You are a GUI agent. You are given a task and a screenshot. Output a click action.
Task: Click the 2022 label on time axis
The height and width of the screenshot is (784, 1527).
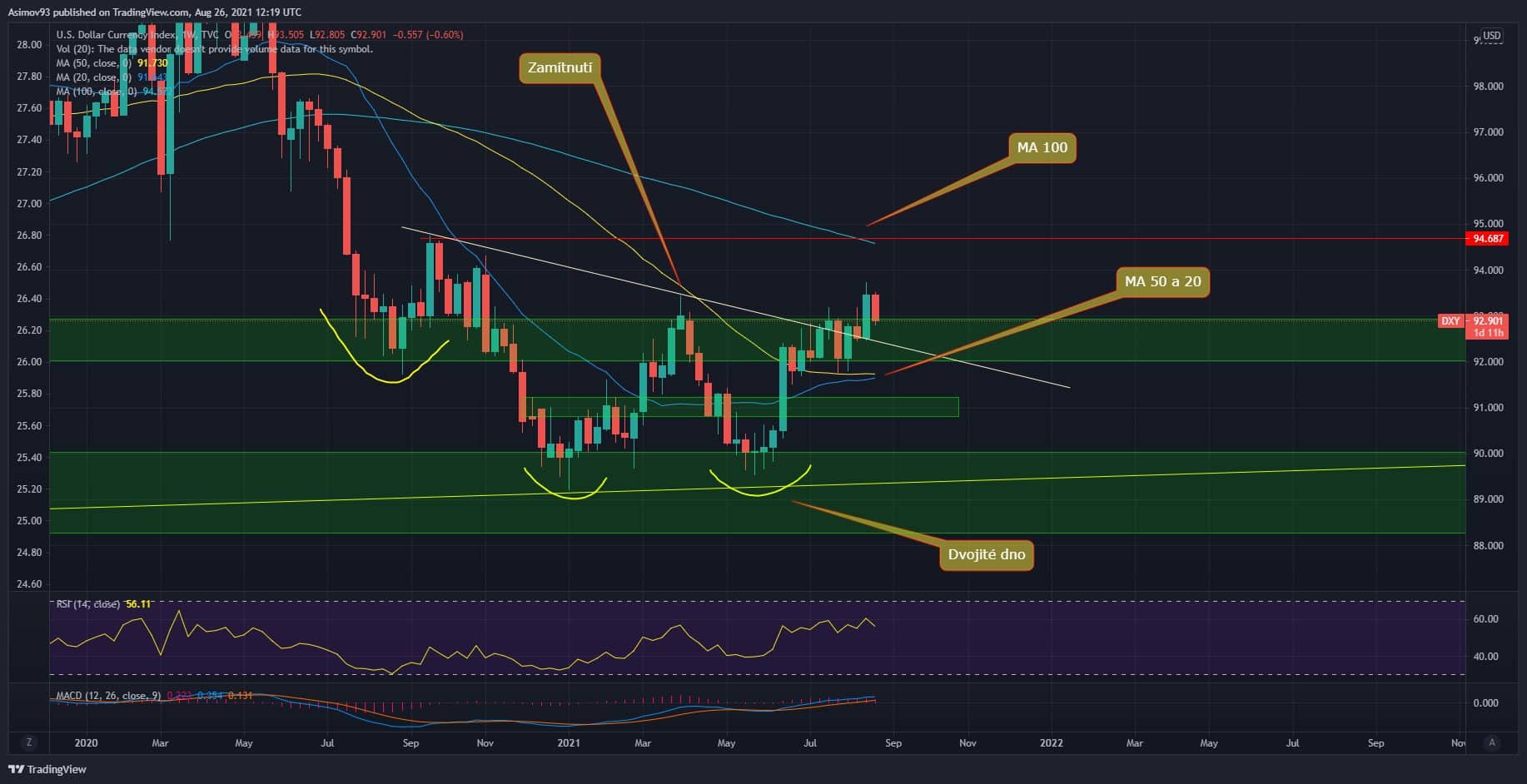point(1052,743)
